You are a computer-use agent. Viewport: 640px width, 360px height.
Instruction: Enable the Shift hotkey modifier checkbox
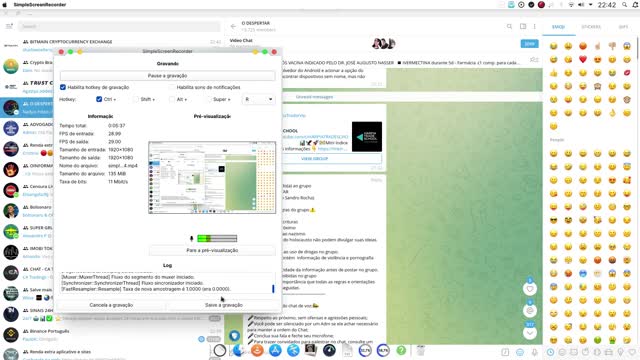tap(136, 99)
